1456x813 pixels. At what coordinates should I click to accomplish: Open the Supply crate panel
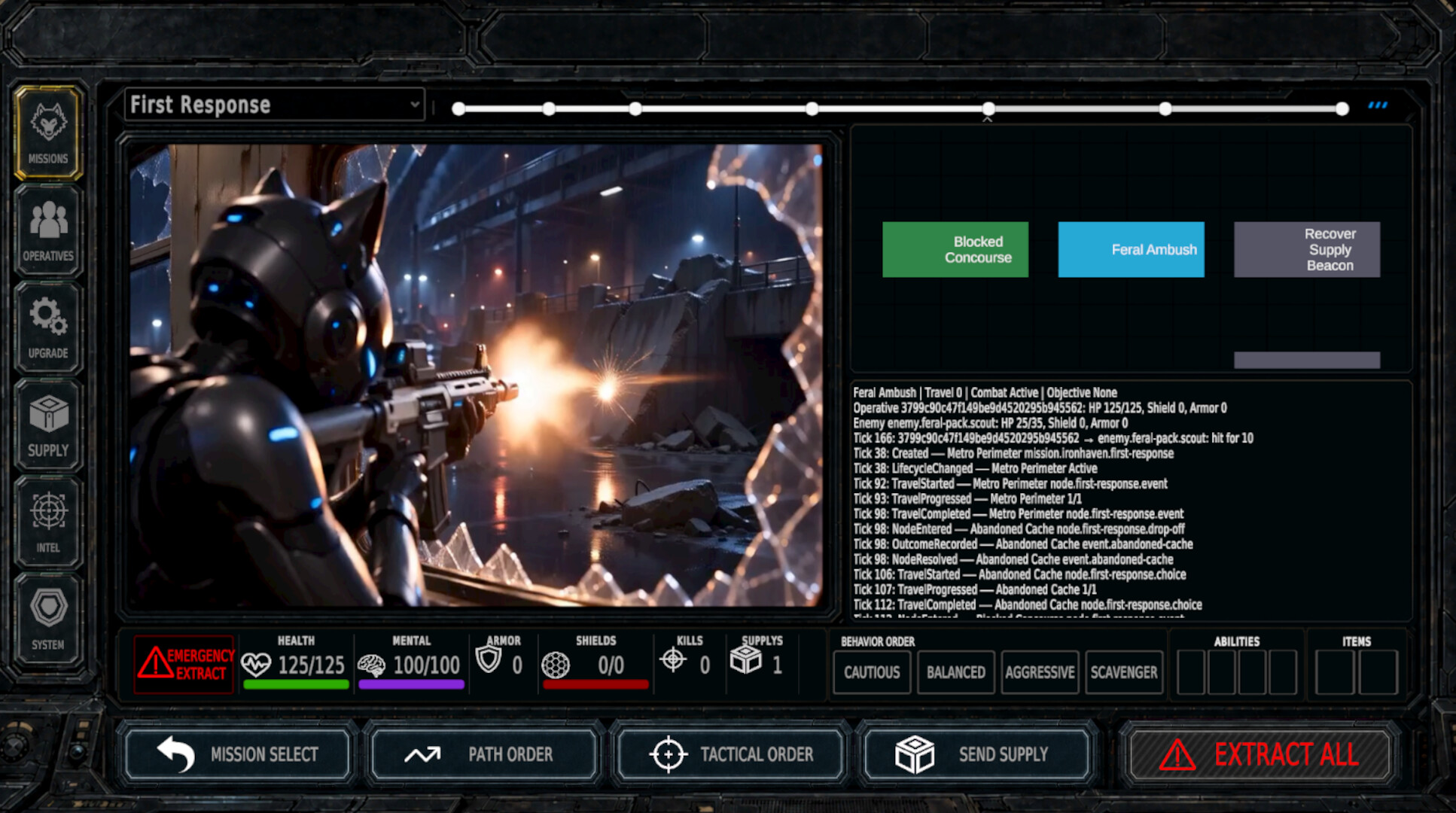[48, 424]
